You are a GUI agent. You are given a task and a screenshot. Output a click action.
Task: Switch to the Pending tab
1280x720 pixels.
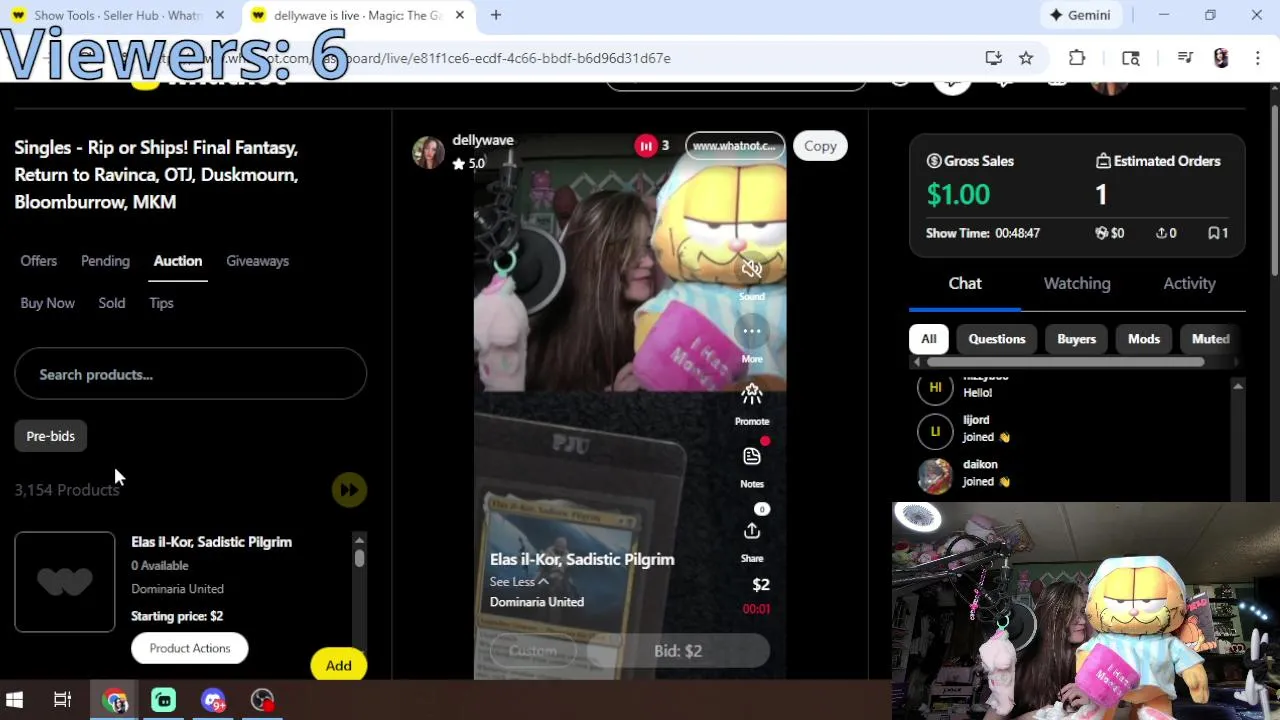click(105, 261)
